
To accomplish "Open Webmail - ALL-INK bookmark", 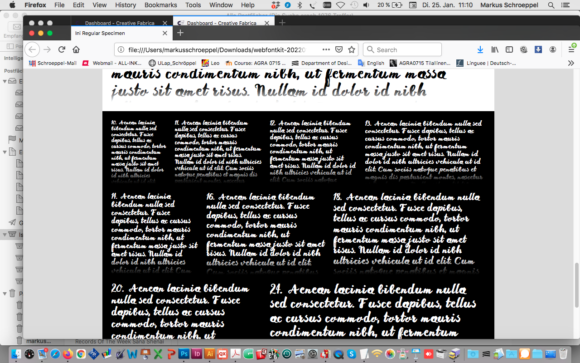I will tap(112, 63).
